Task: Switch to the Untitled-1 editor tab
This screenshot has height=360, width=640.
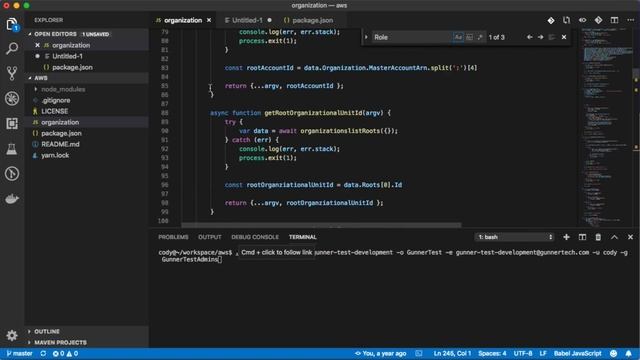Action: tap(248, 20)
